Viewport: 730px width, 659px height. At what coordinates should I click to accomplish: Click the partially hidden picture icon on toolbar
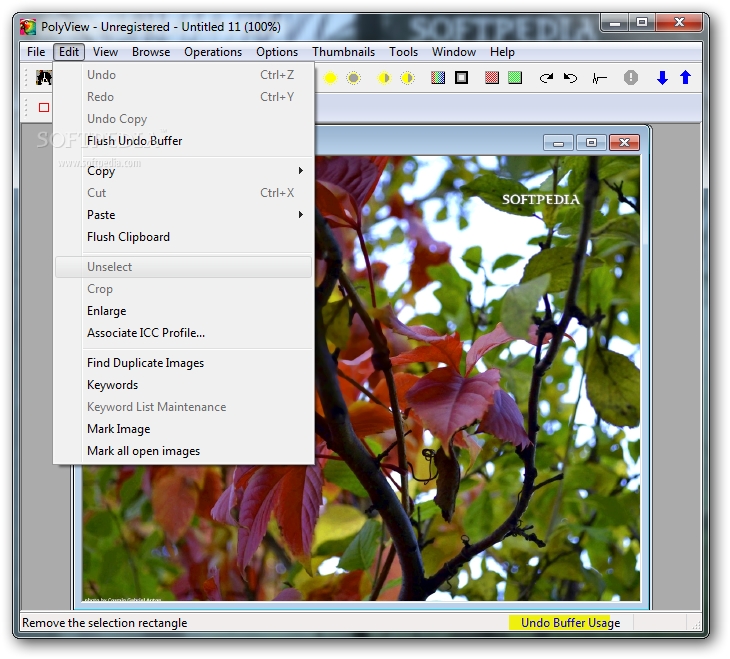click(x=44, y=78)
